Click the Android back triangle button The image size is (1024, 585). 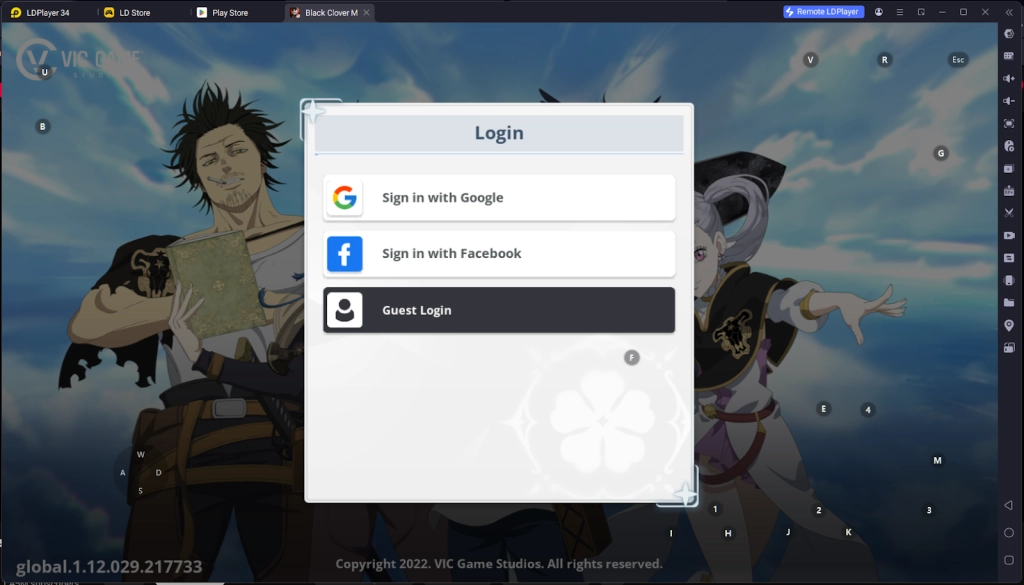coord(1009,505)
